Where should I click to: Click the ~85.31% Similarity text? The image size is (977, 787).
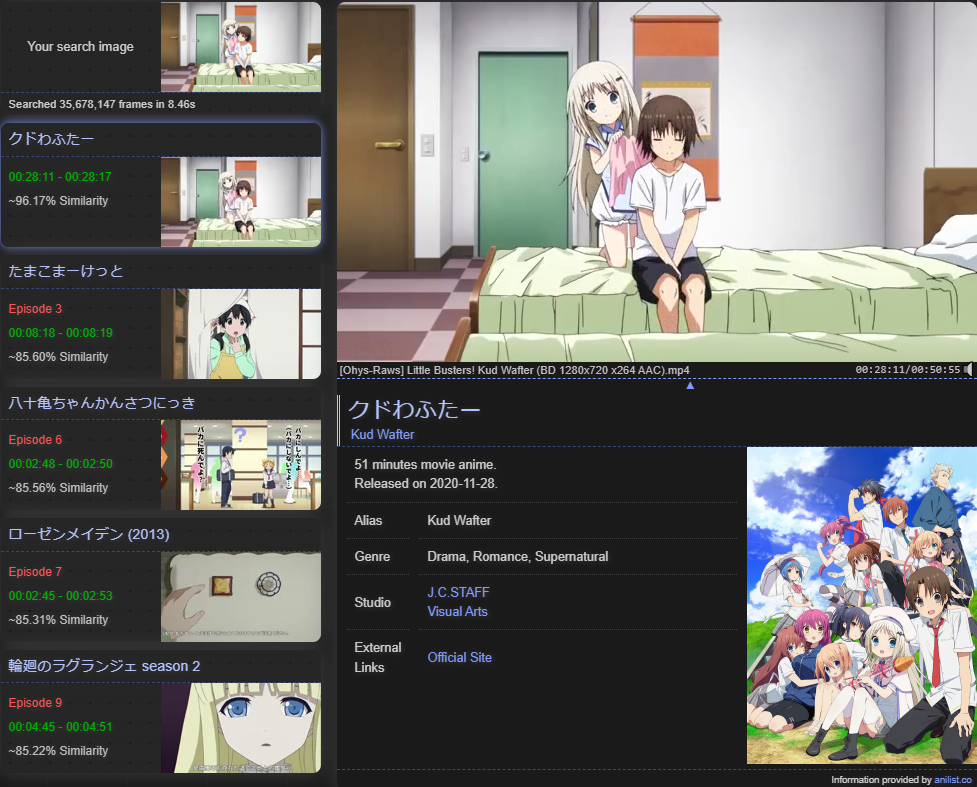coord(58,619)
